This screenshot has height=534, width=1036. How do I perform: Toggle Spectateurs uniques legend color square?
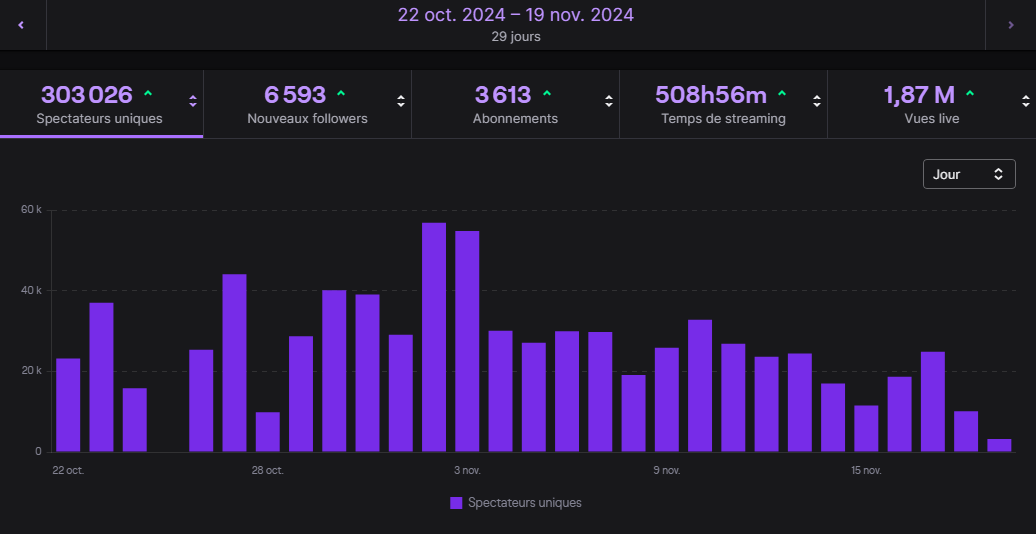point(456,503)
